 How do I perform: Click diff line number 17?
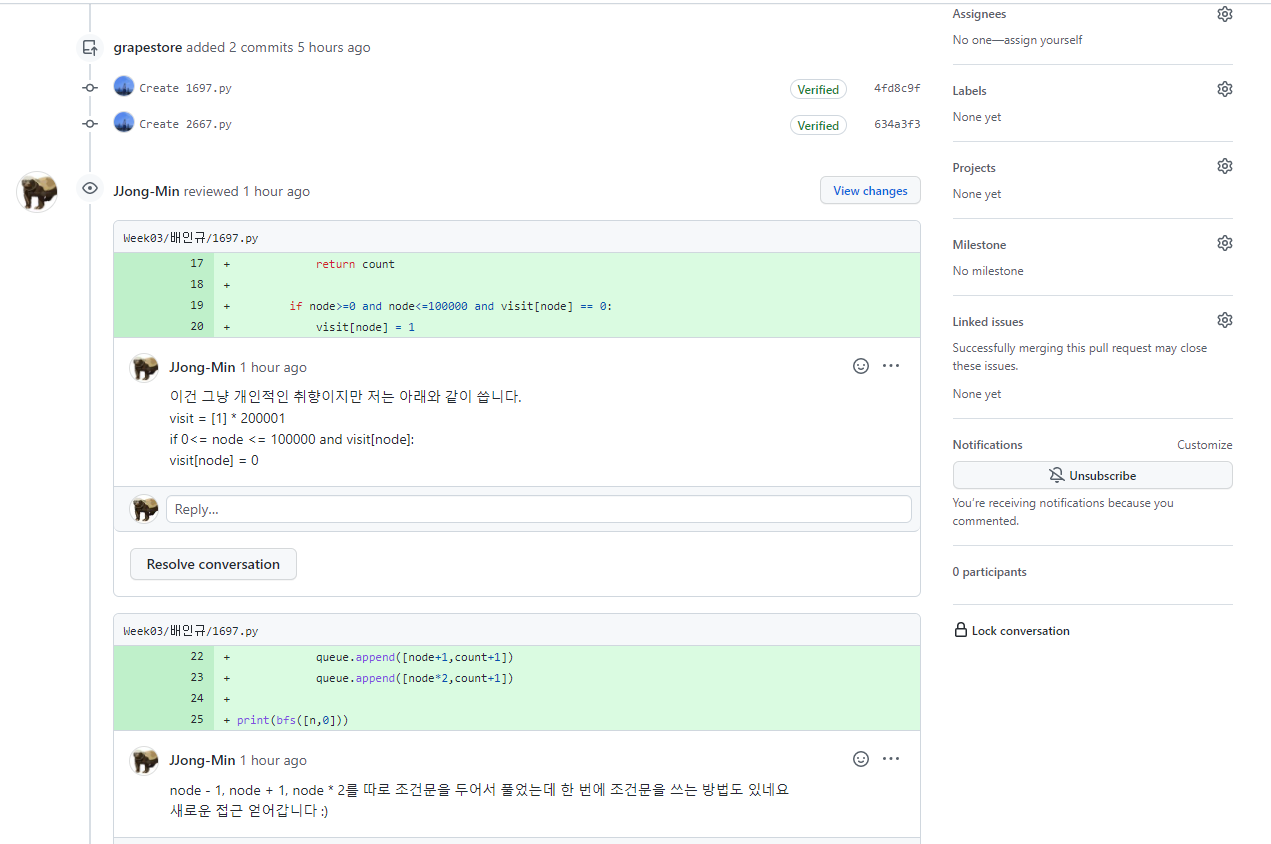tap(196, 264)
